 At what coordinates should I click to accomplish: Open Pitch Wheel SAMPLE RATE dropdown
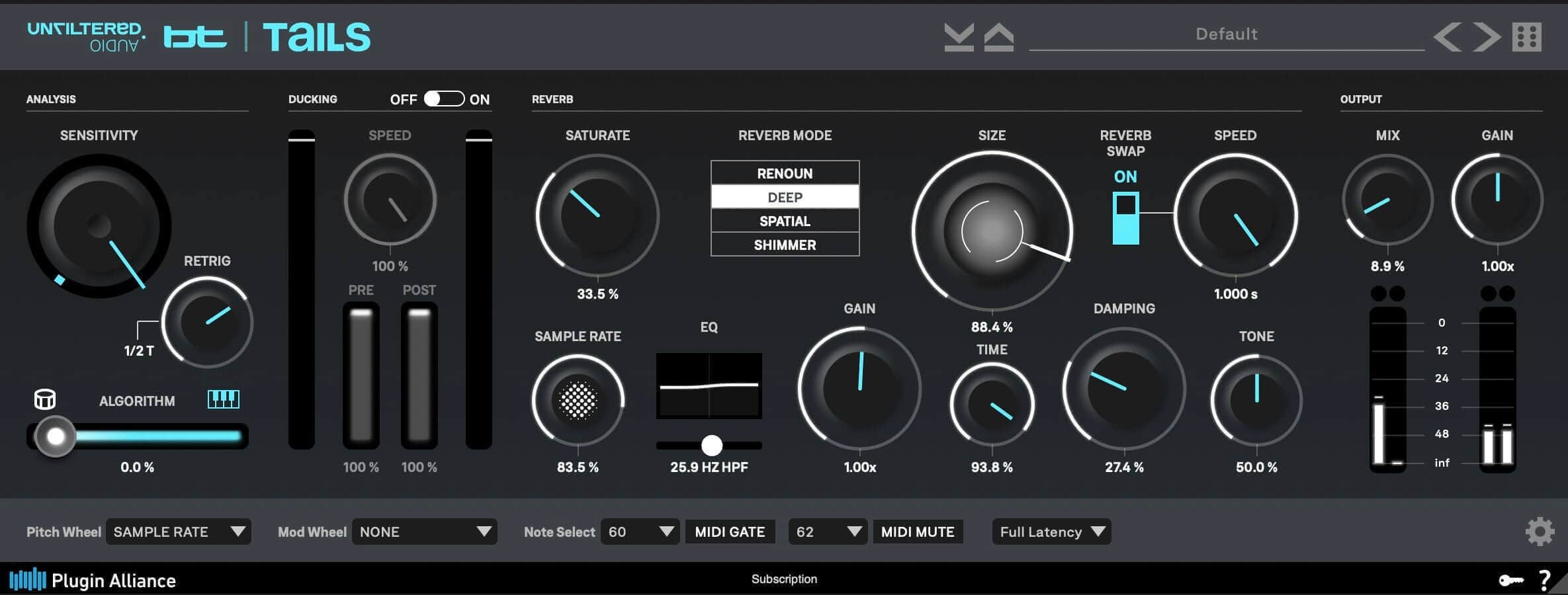[179, 532]
